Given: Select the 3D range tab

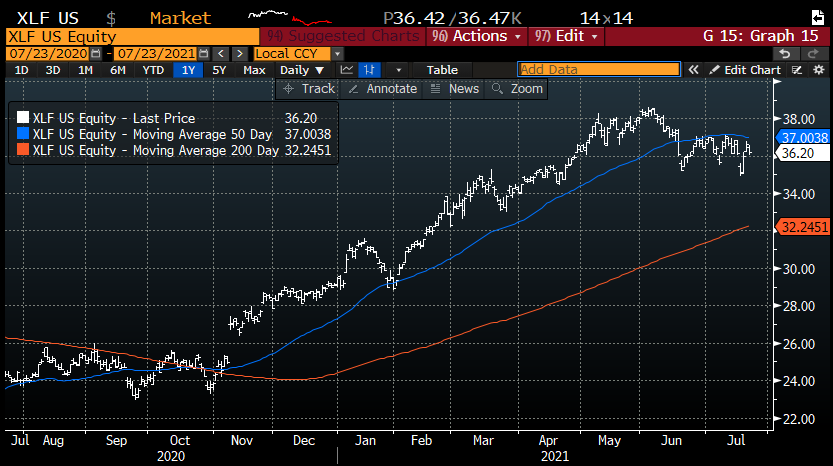Looking at the screenshot, I should 53,70.
